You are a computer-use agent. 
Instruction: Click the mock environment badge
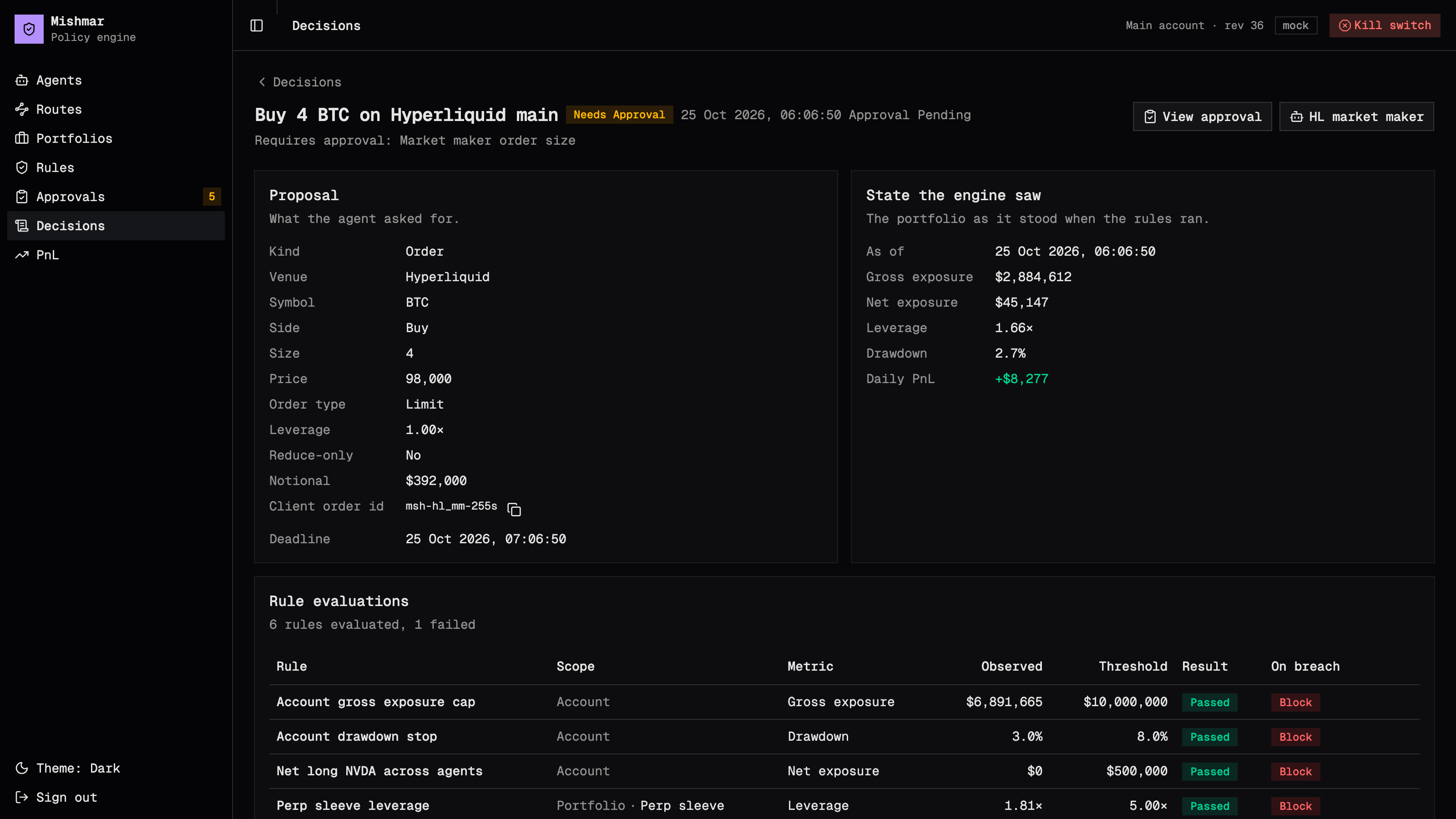[x=1295, y=25]
